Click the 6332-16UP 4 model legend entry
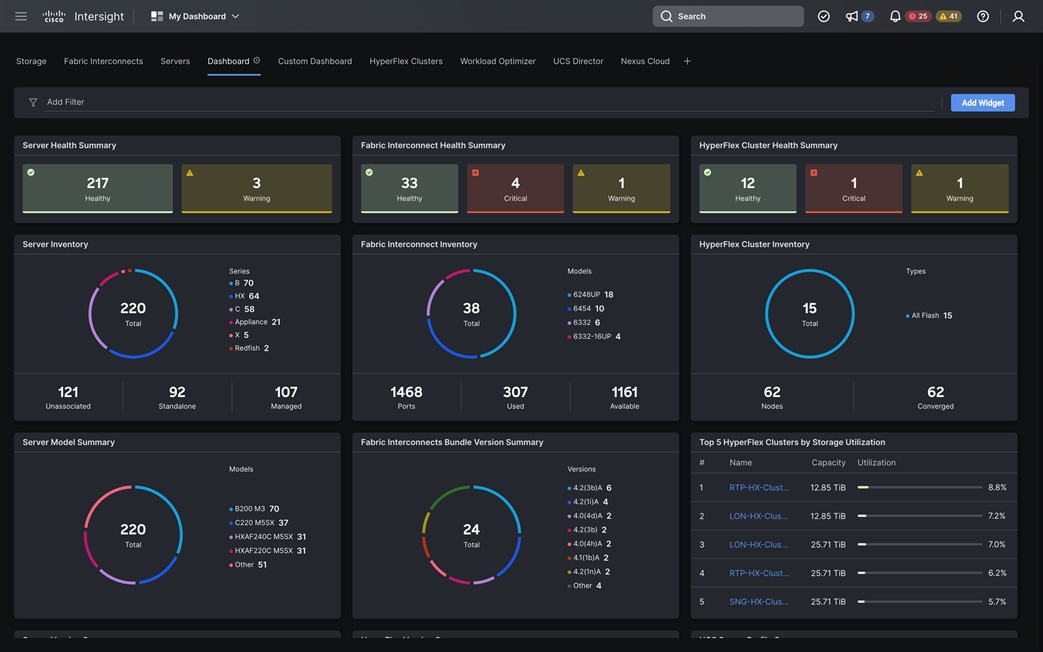Screen dimensions: 1043x652 tap(593, 337)
